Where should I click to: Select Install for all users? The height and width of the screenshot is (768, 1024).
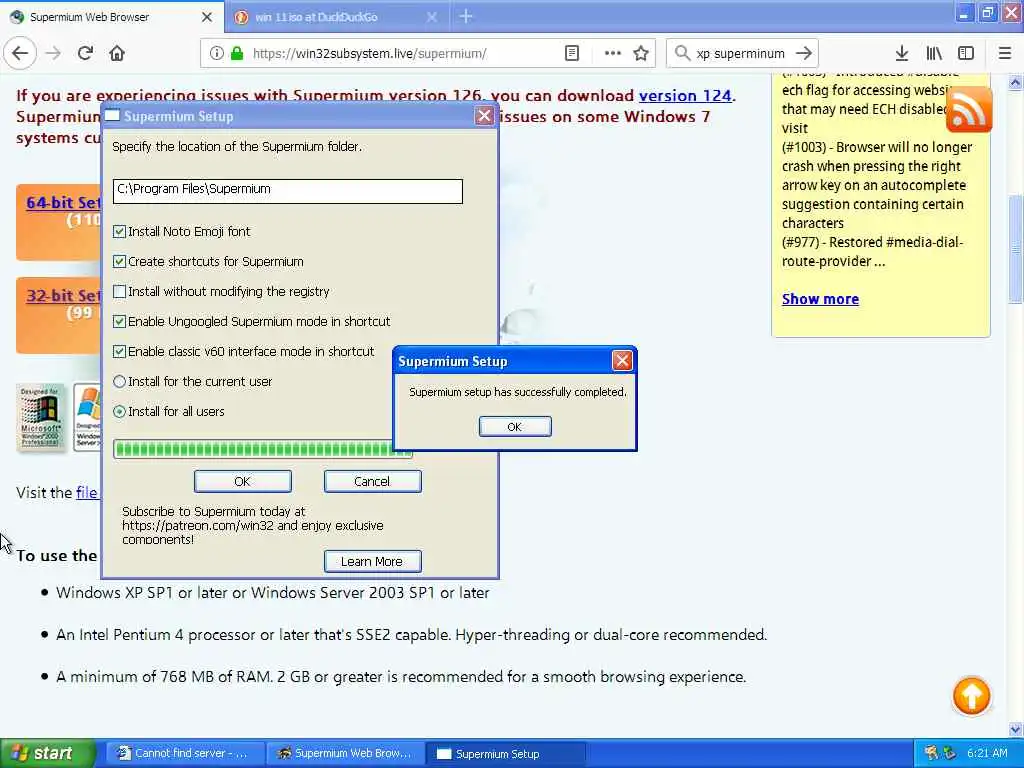[x=119, y=411]
